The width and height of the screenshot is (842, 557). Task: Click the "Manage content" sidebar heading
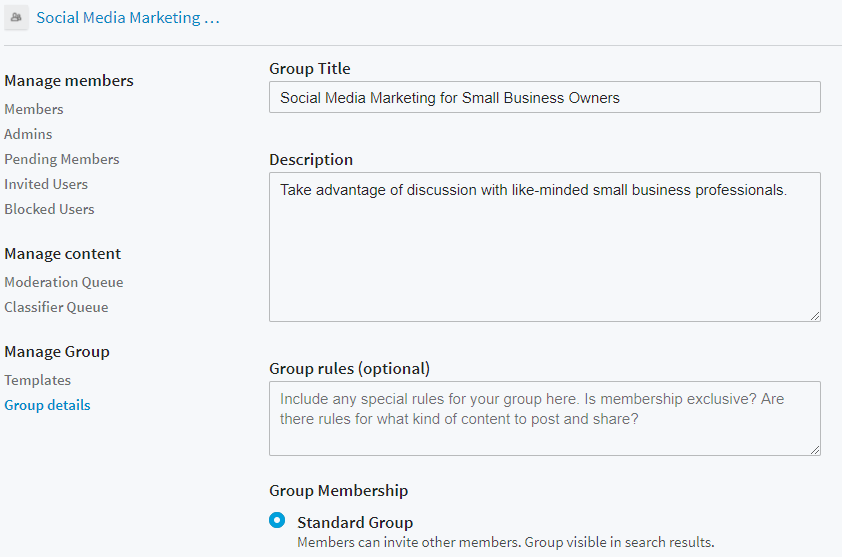(x=63, y=254)
